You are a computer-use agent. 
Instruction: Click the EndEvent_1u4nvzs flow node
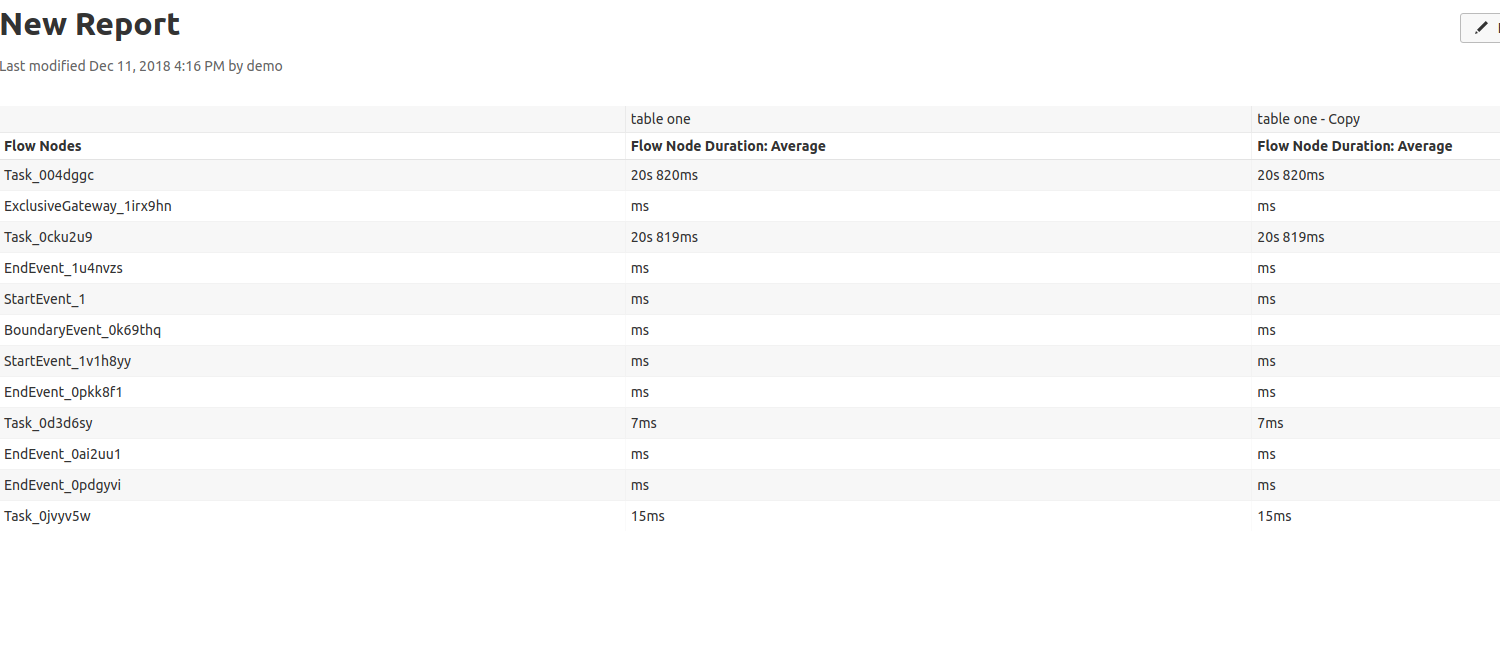pos(63,268)
